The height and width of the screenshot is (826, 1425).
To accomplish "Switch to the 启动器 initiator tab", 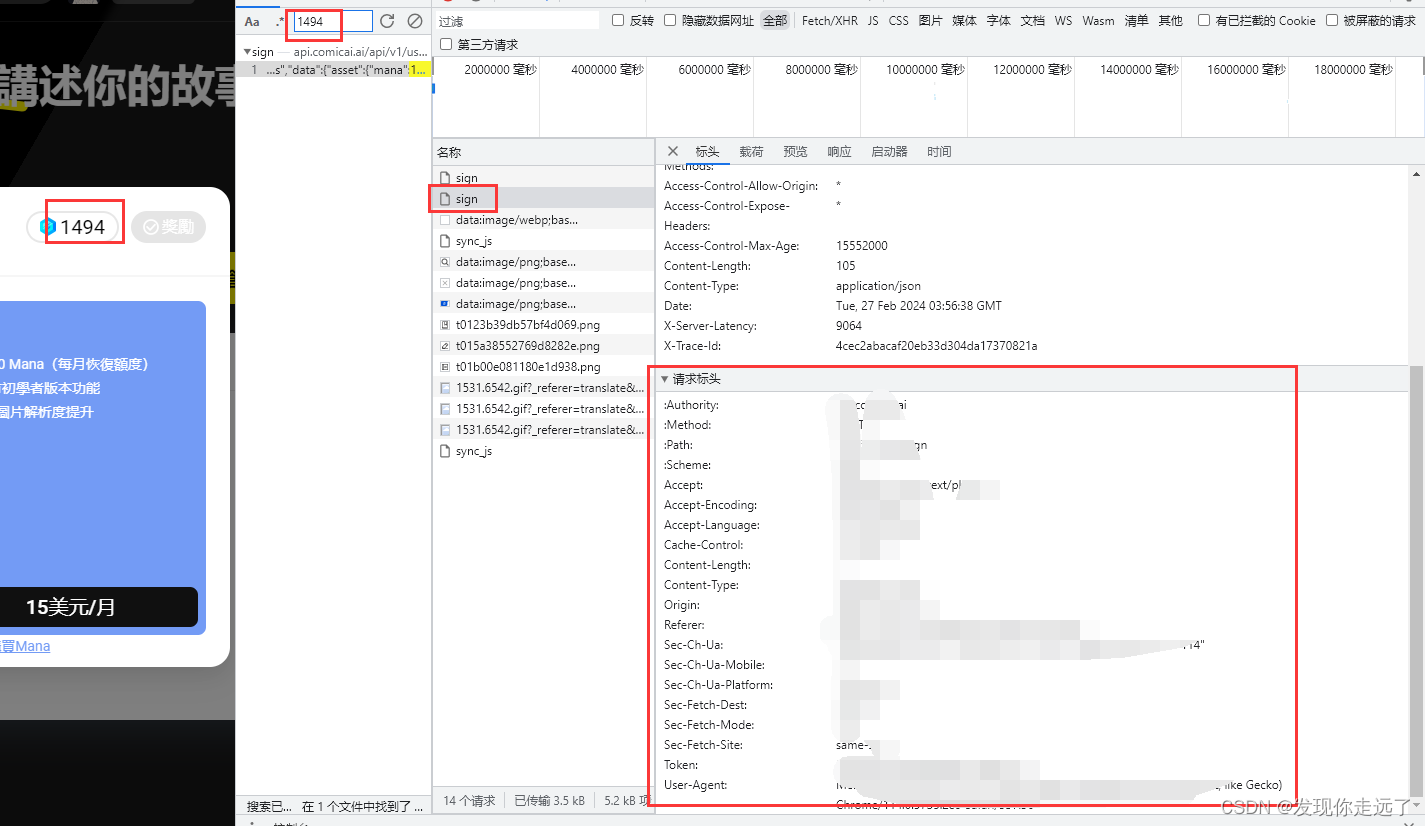I will [x=889, y=151].
